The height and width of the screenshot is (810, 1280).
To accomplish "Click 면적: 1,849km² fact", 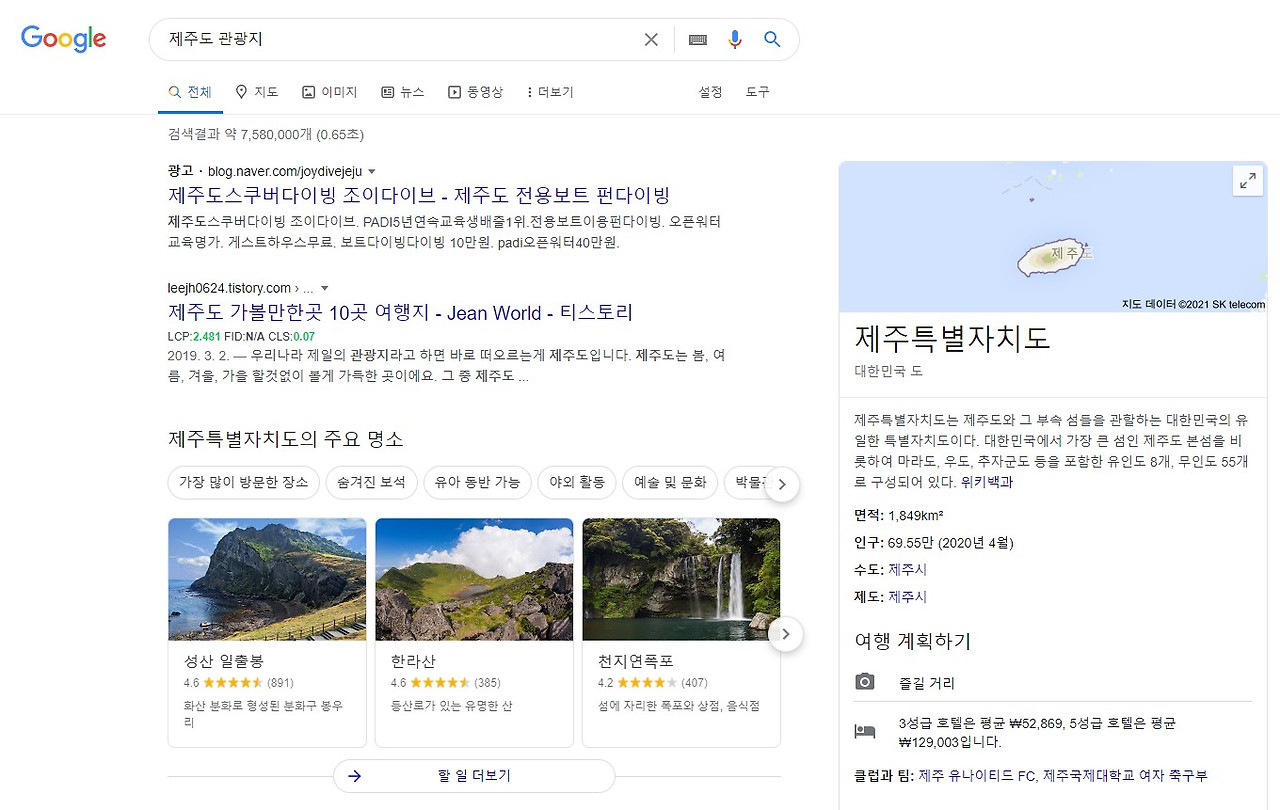I will pyautogui.click(x=900, y=516).
